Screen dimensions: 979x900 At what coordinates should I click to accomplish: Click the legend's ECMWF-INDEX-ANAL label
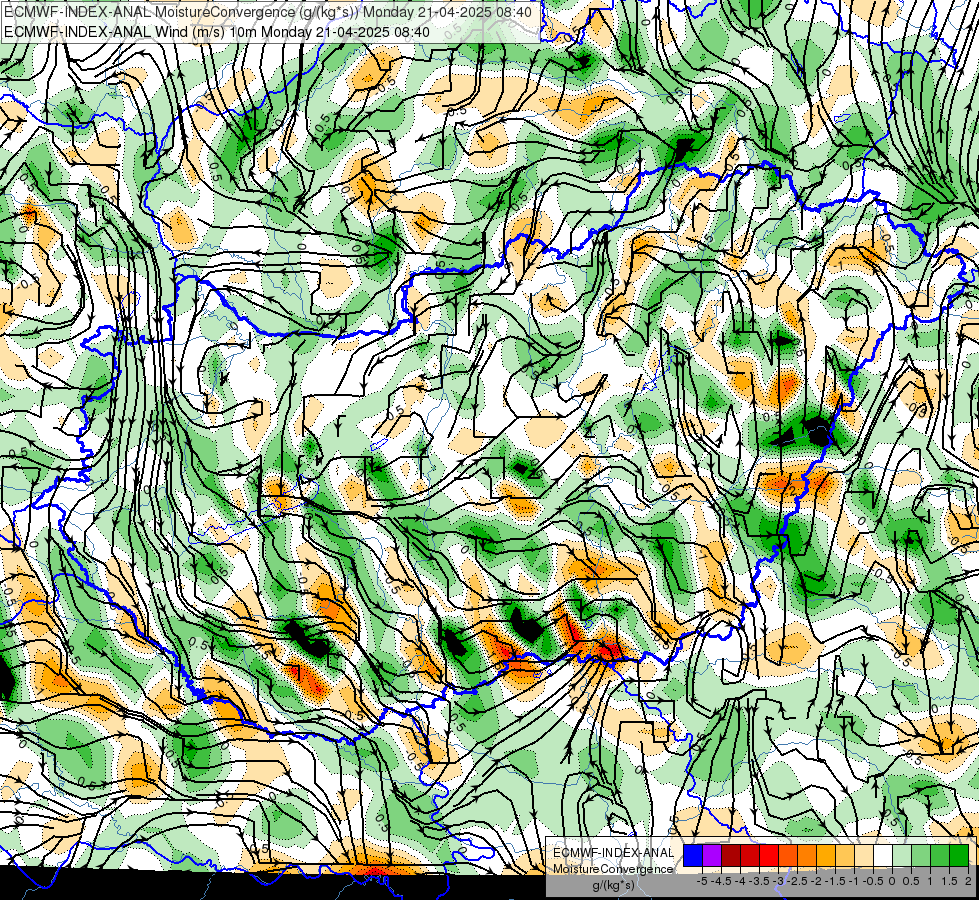point(613,853)
